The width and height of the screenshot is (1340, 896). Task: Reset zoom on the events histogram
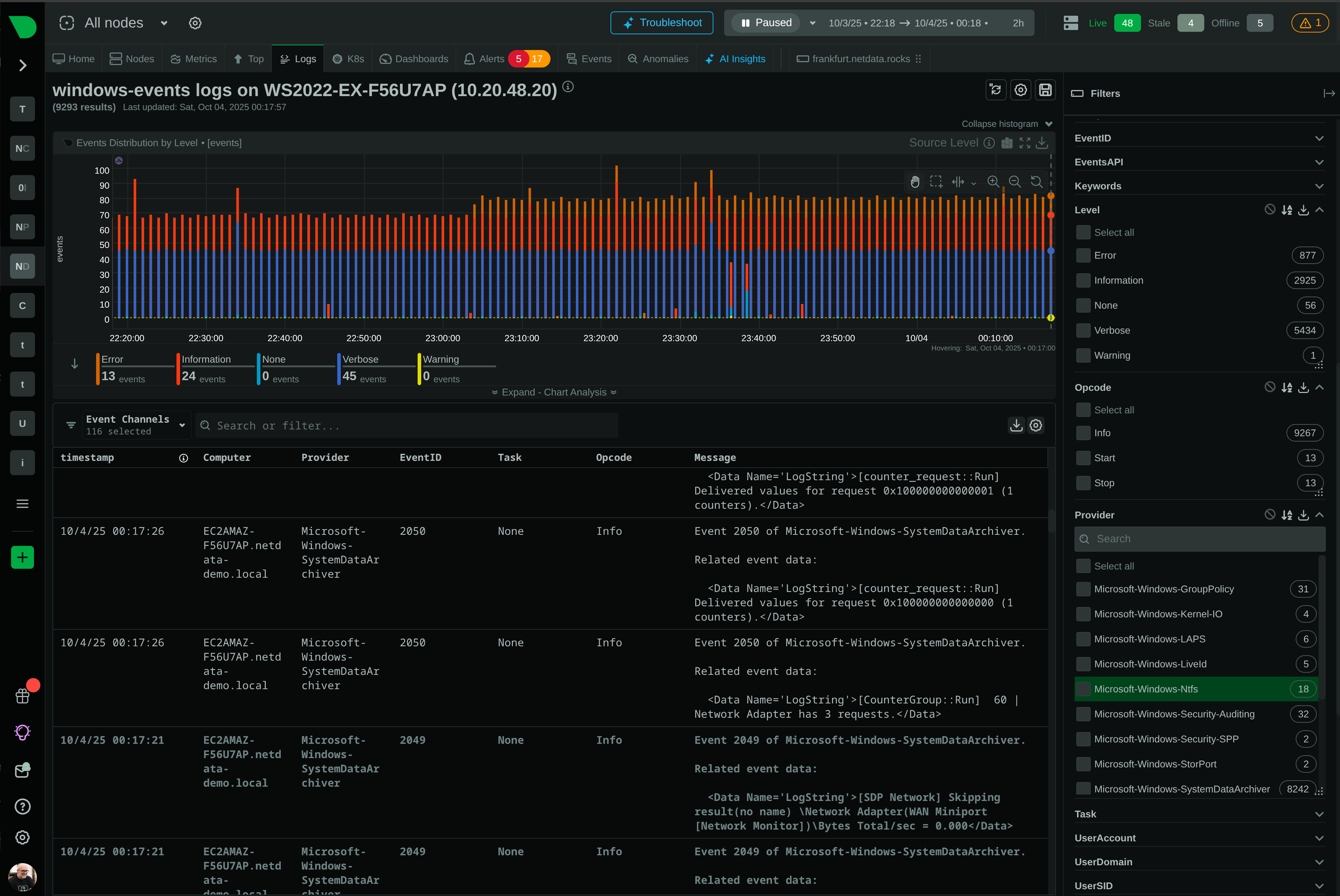click(1037, 182)
